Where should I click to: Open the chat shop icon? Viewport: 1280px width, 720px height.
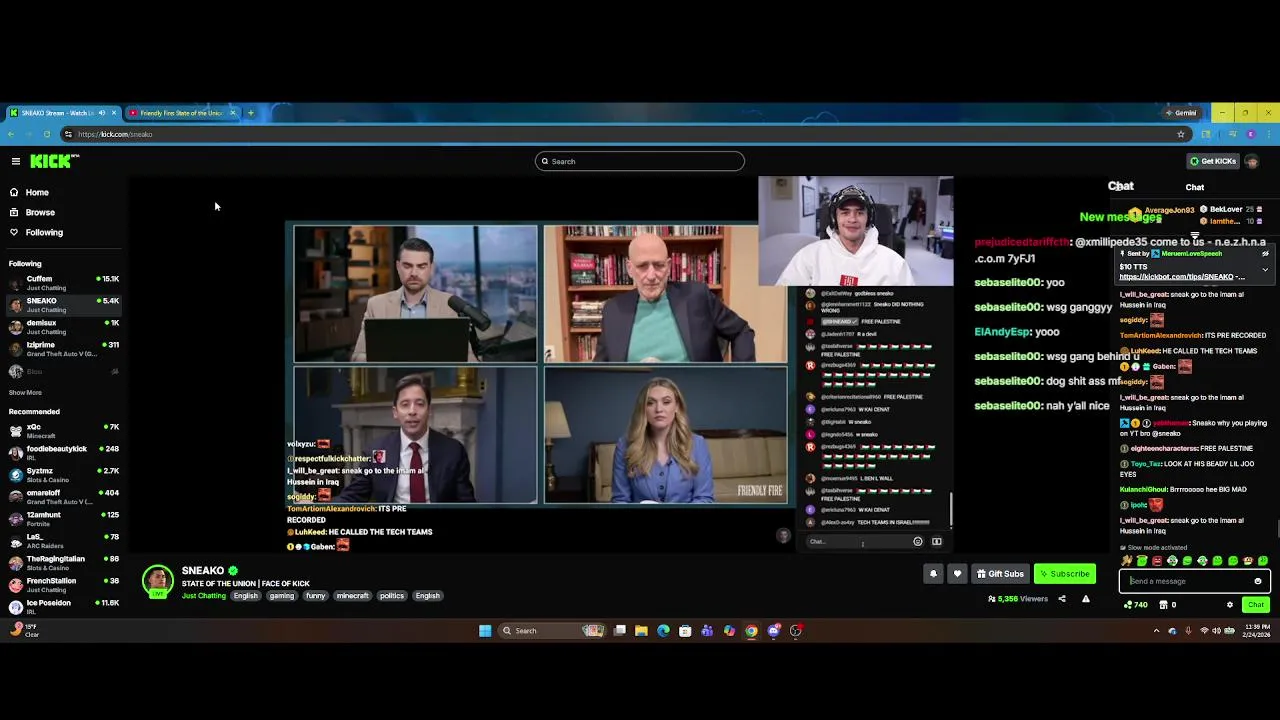(1163, 605)
